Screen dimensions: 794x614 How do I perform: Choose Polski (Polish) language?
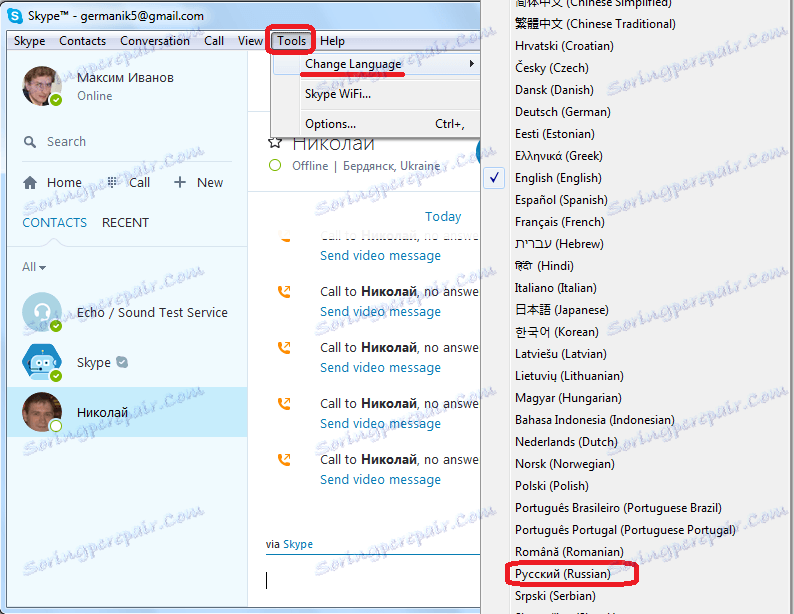551,485
